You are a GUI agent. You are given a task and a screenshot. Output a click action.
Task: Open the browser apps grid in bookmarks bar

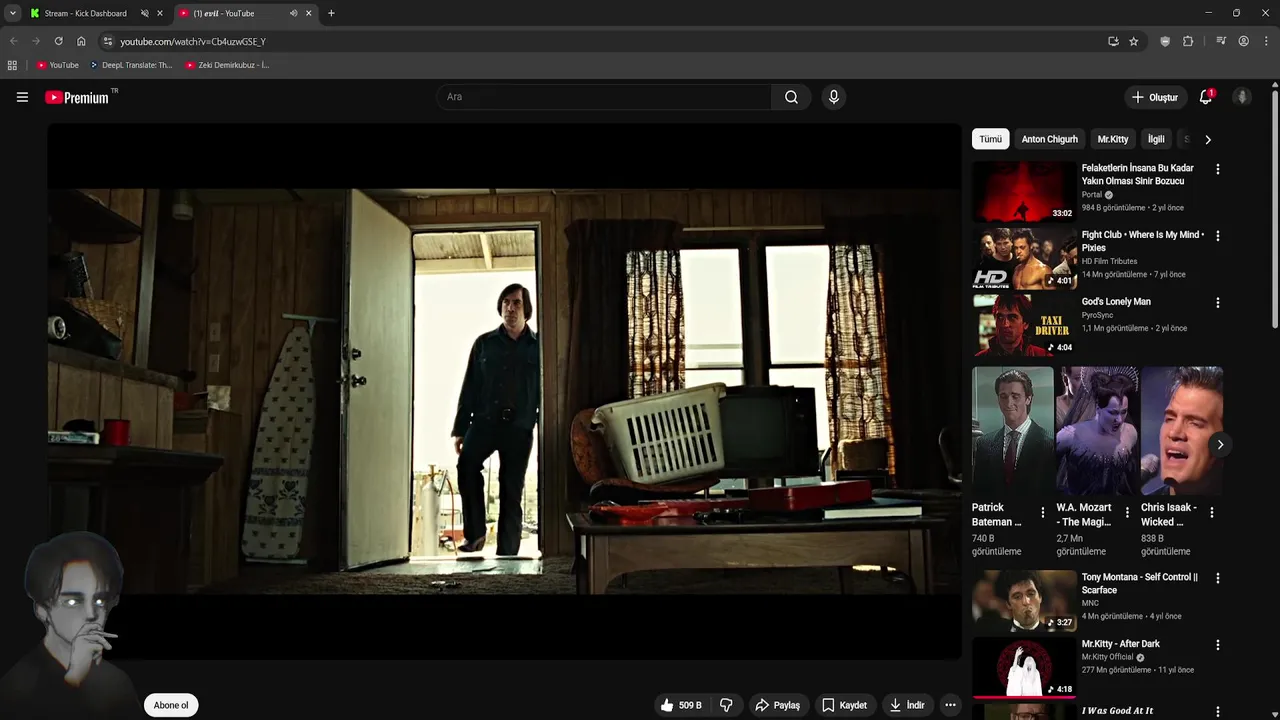click(x=12, y=65)
